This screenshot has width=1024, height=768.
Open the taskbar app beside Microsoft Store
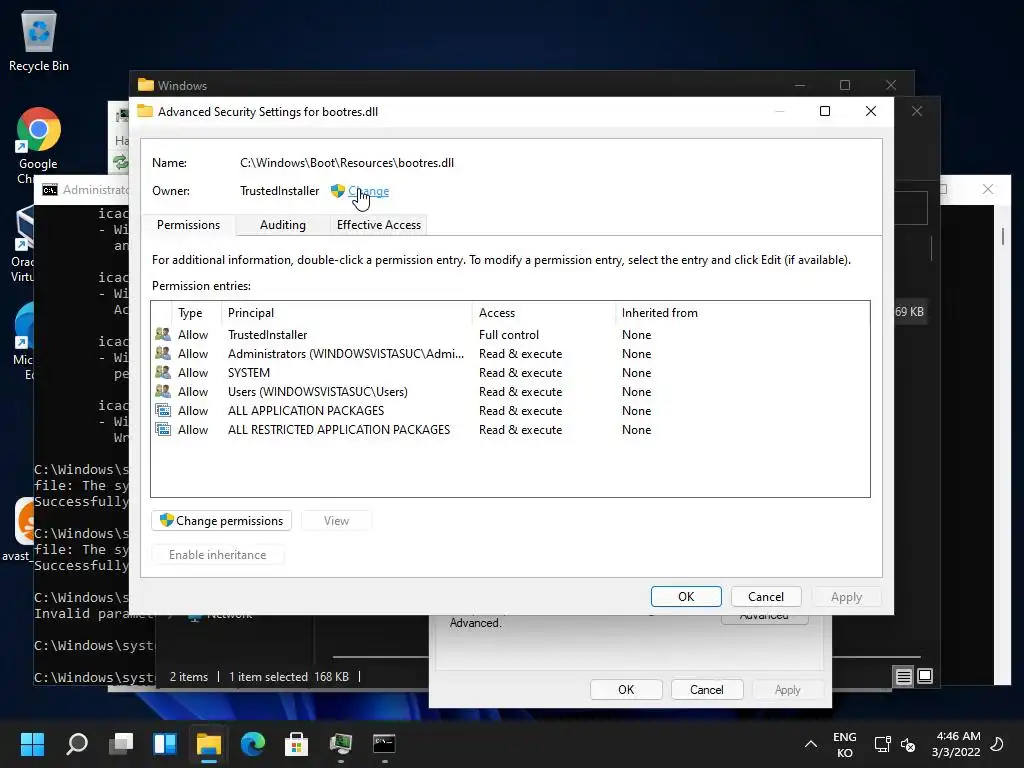click(x=340, y=743)
